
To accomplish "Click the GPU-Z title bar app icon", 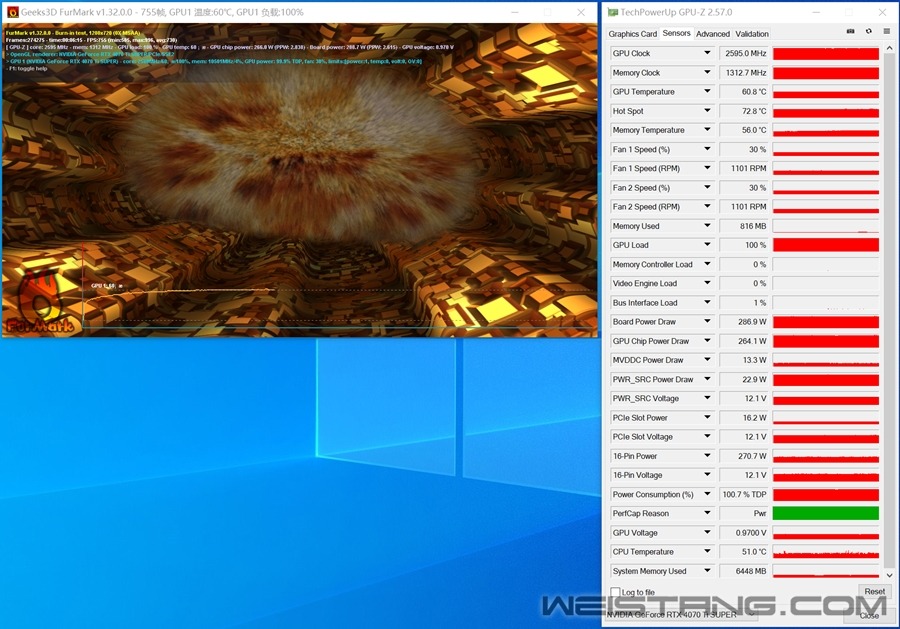I will 613,12.
